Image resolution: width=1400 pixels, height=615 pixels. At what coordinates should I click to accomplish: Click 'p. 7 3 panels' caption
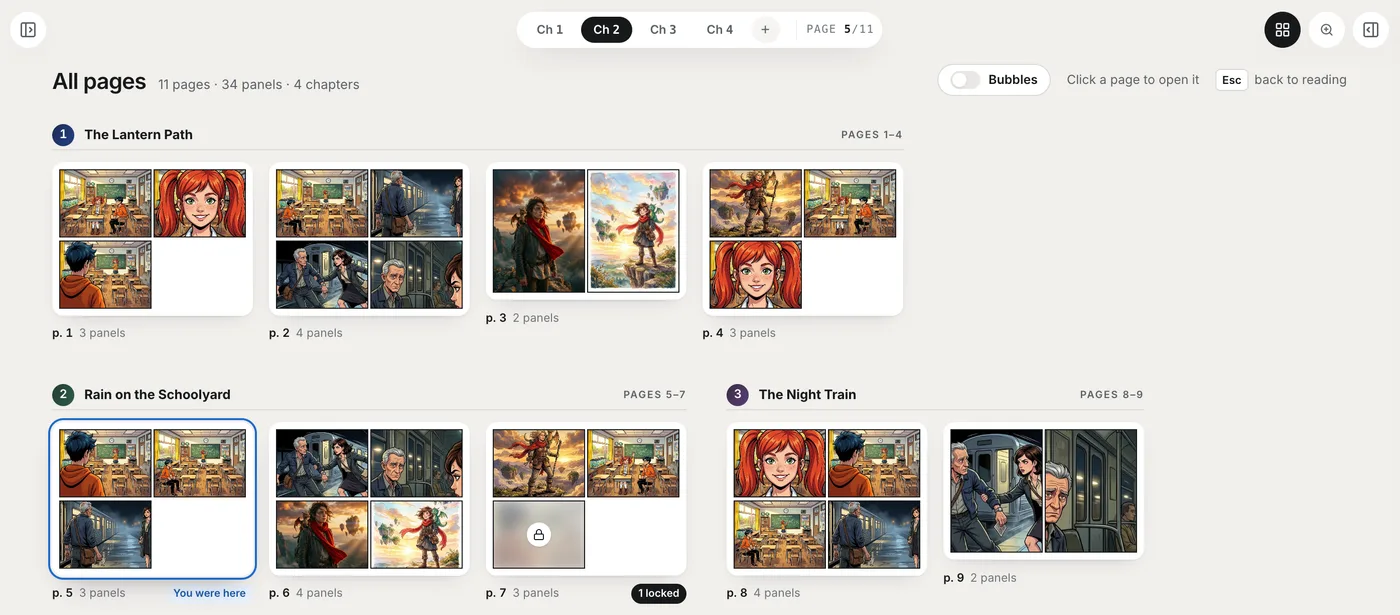click(522, 593)
